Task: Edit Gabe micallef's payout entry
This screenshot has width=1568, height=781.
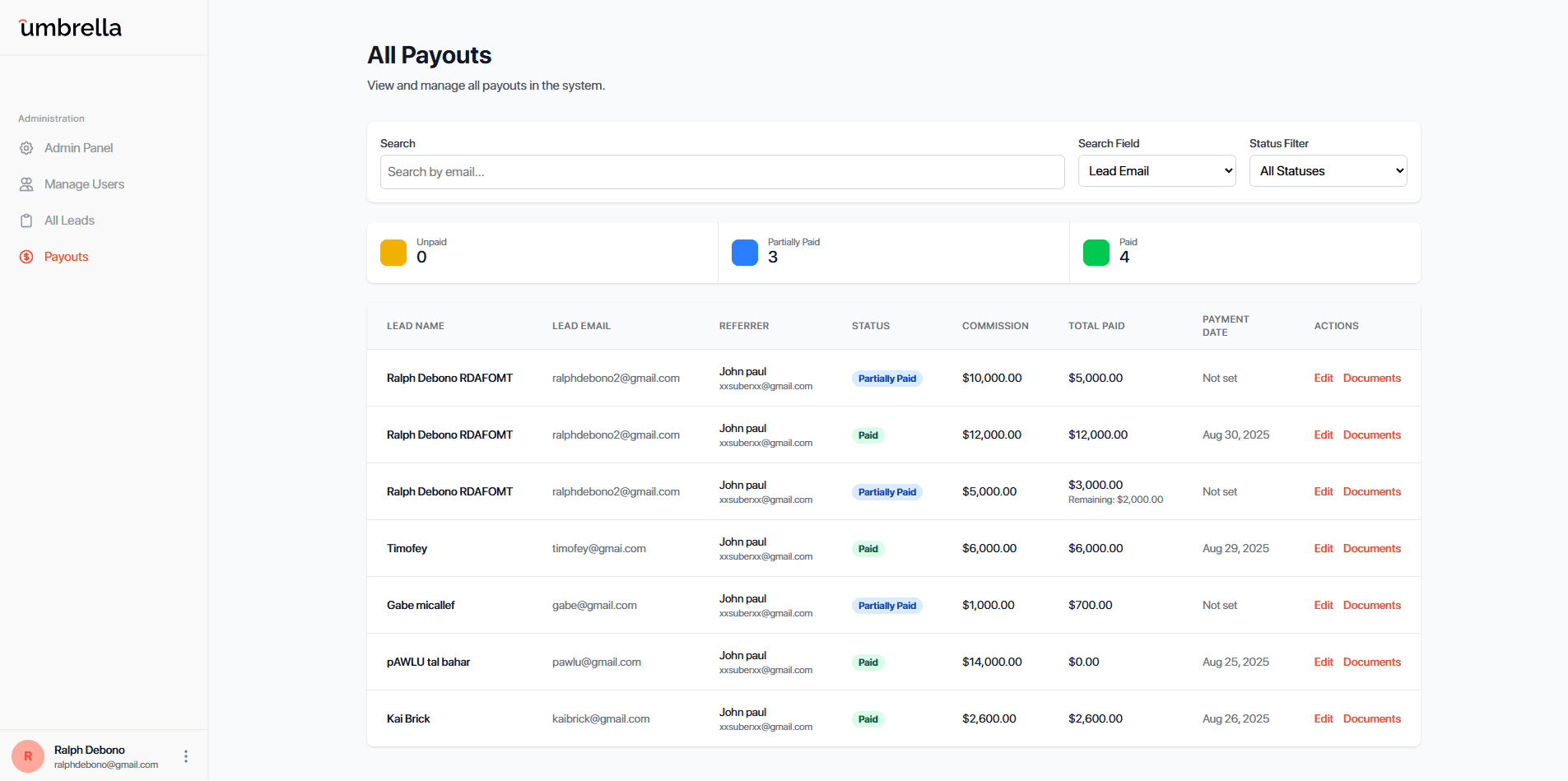Action: pos(1323,605)
